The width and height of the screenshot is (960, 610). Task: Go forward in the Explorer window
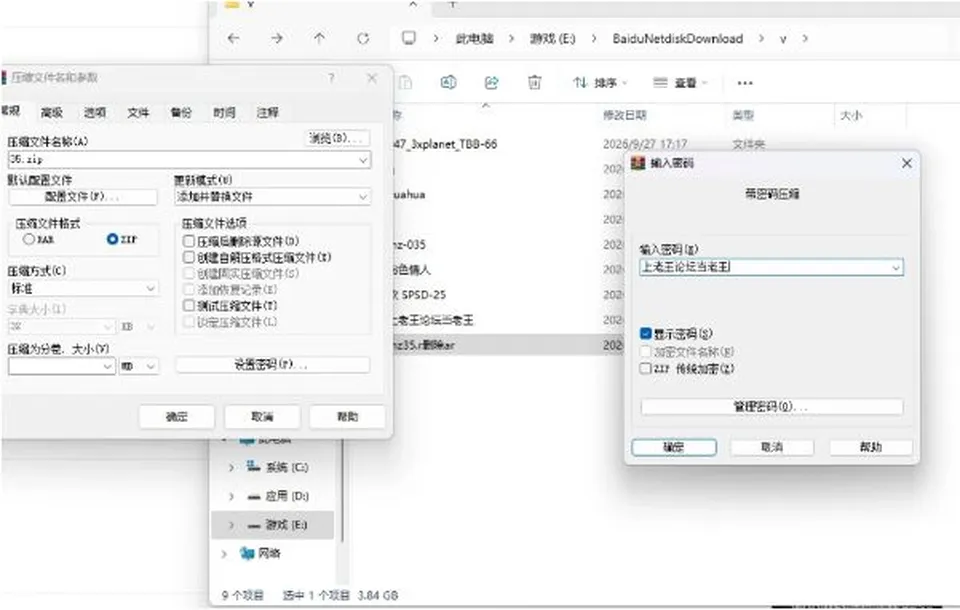coord(277,39)
